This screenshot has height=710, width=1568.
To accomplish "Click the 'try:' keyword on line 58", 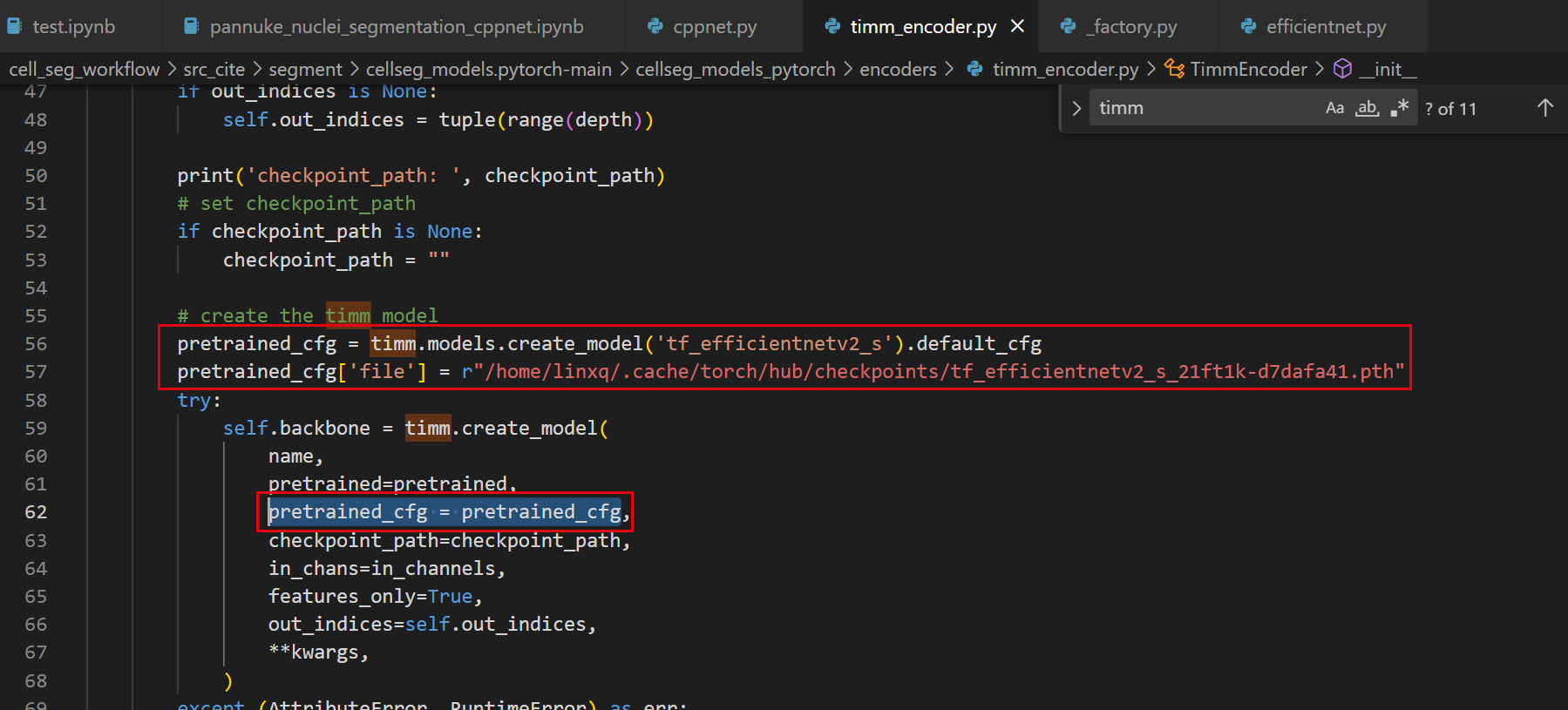I will (199, 400).
